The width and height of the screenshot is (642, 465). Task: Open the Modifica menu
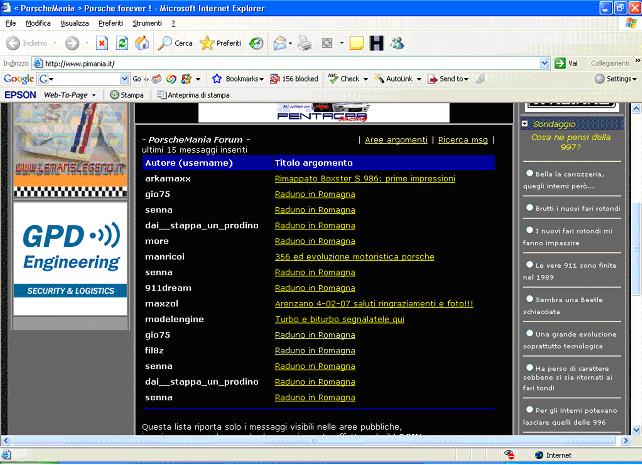coord(38,23)
